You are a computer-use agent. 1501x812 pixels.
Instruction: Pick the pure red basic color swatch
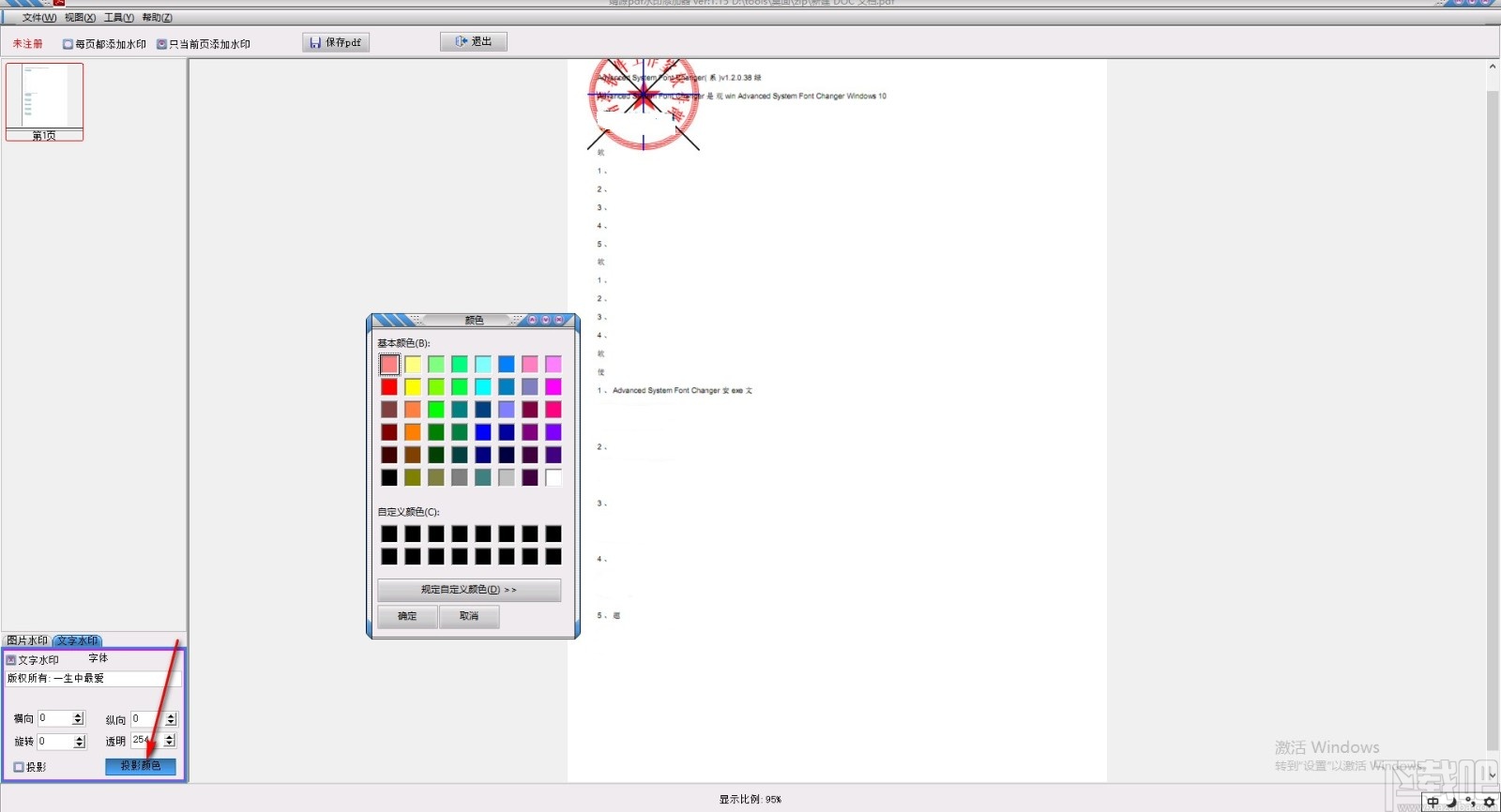point(389,386)
